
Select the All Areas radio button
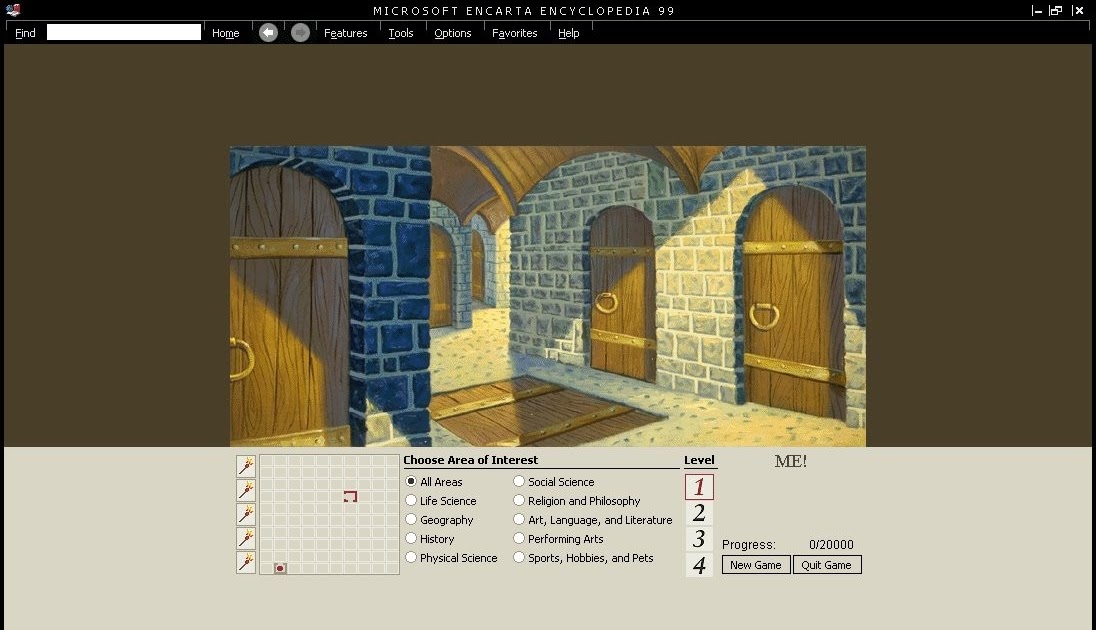coord(411,482)
